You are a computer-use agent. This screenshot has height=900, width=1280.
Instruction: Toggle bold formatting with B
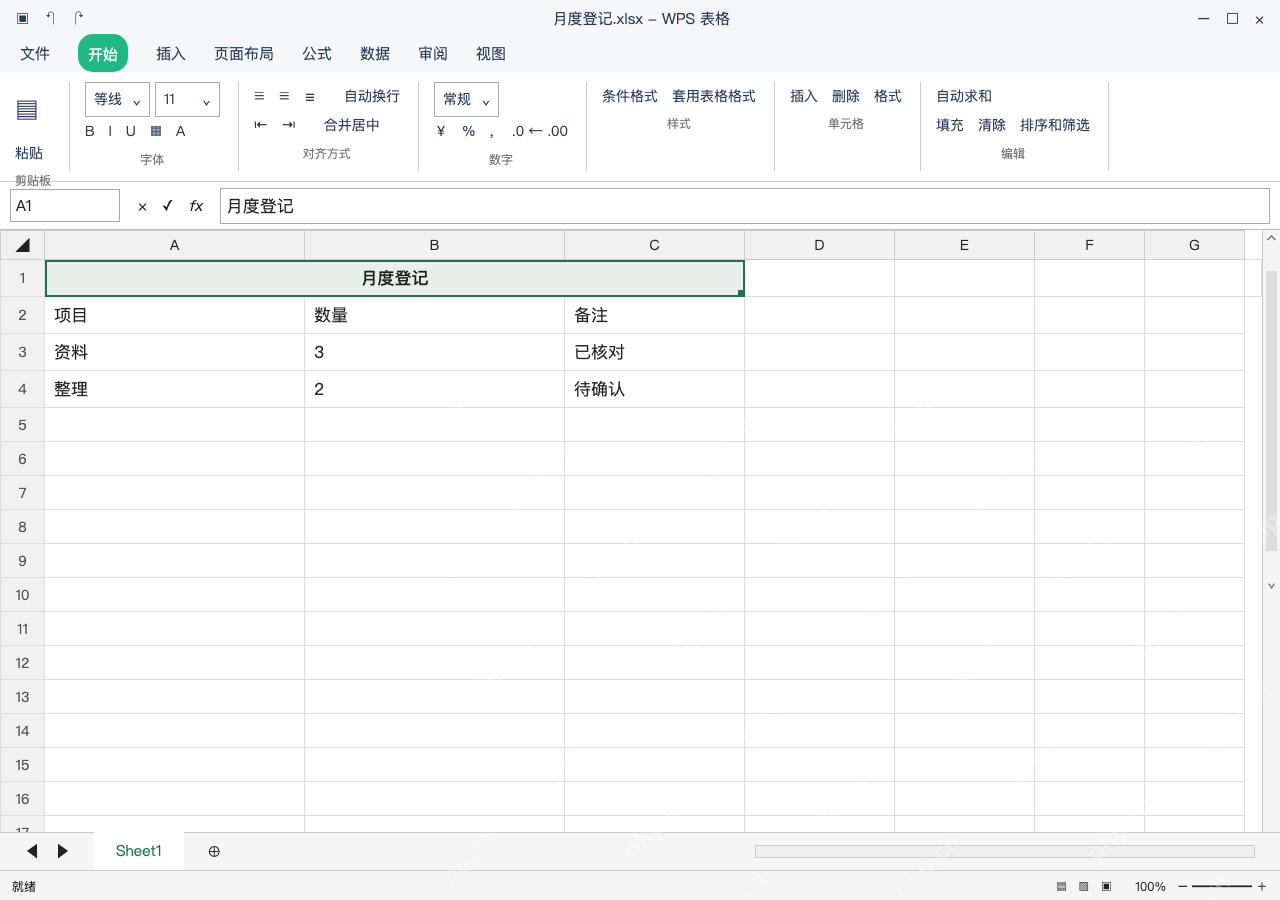(90, 131)
